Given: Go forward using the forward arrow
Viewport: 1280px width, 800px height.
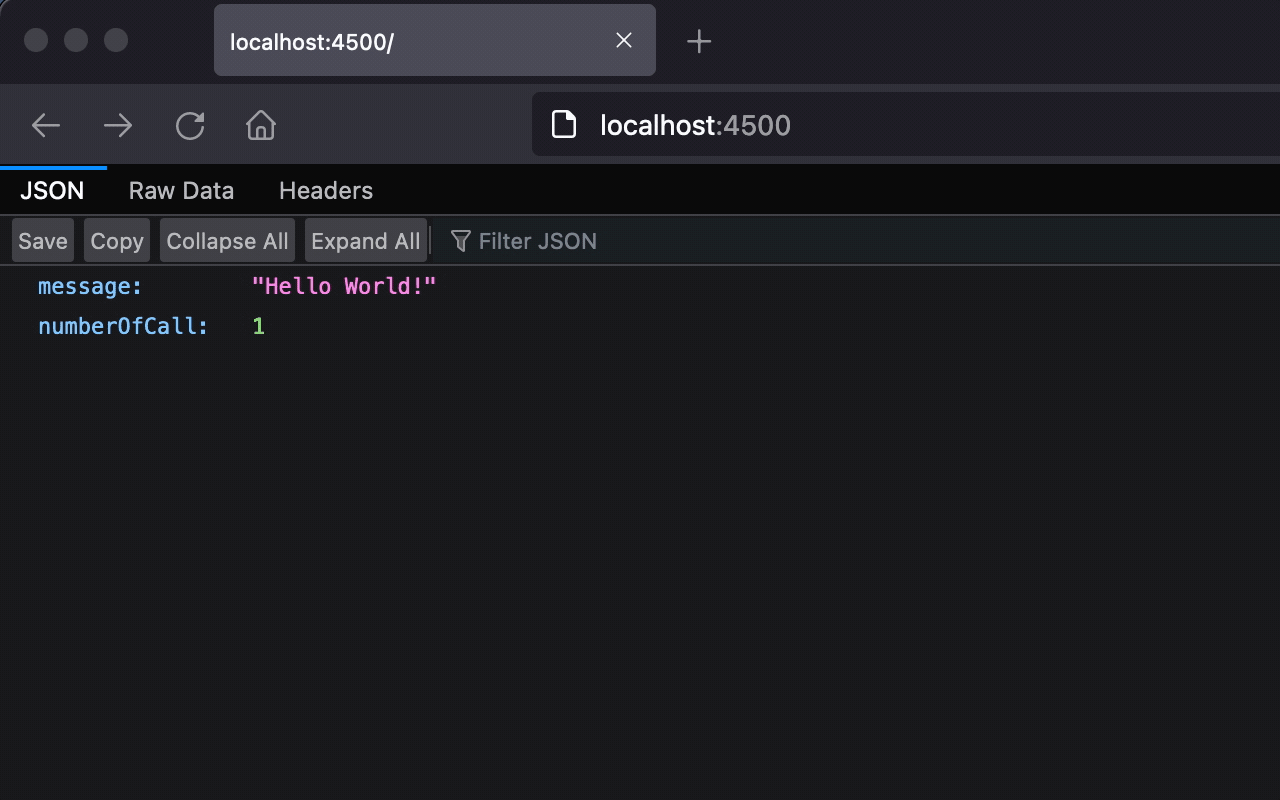Looking at the screenshot, I should [x=117, y=124].
